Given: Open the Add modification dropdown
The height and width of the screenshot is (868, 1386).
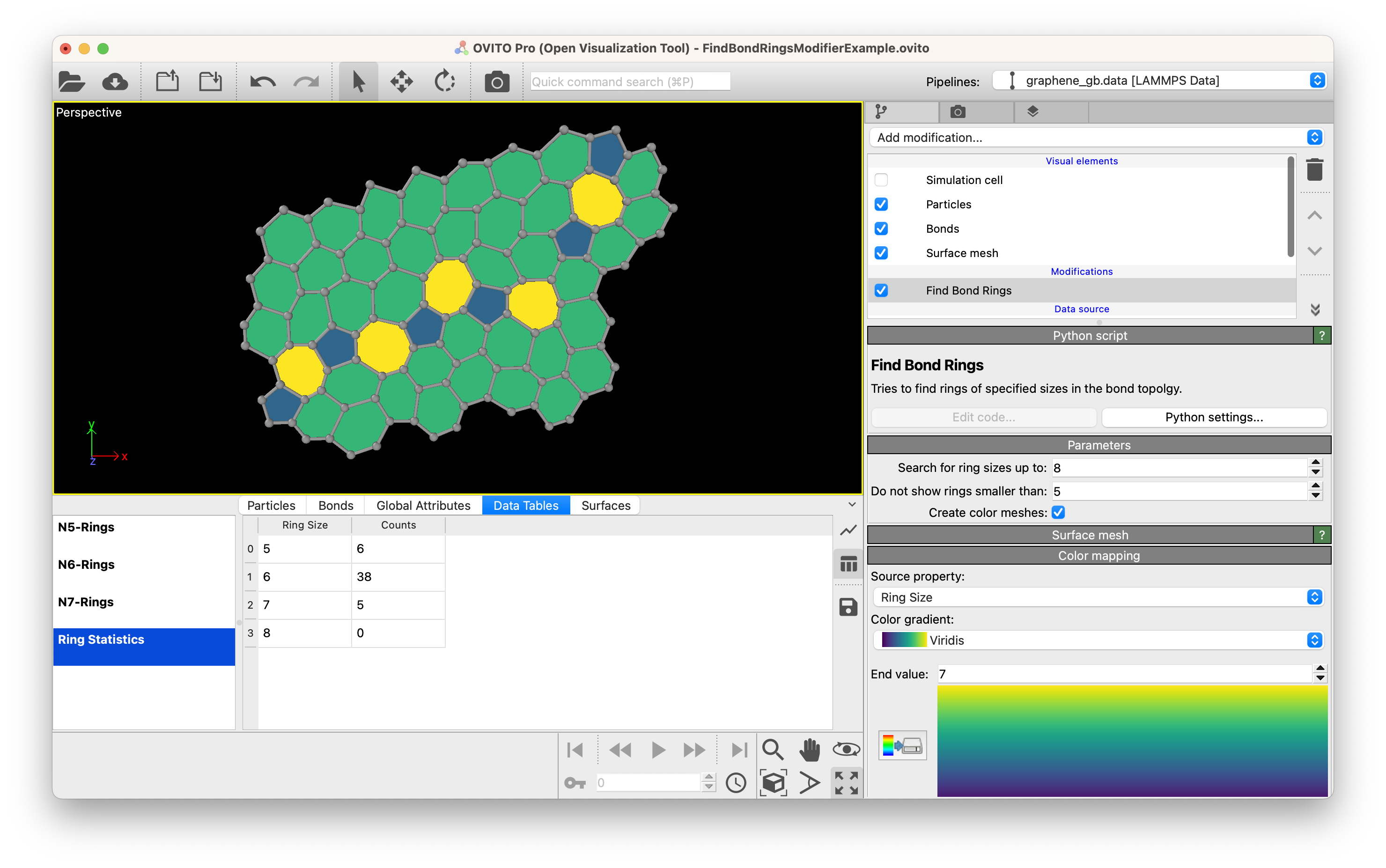Looking at the screenshot, I should [x=1098, y=138].
